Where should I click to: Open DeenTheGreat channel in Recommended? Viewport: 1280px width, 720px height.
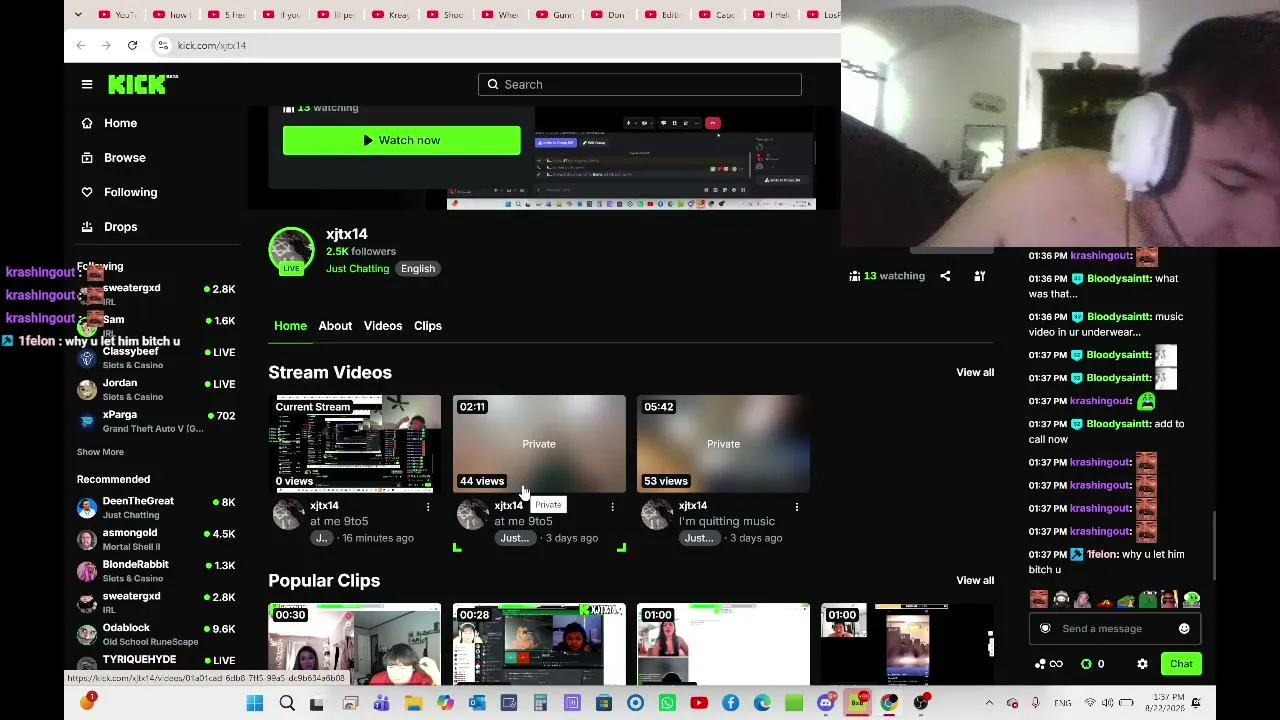pyautogui.click(x=156, y=508)
